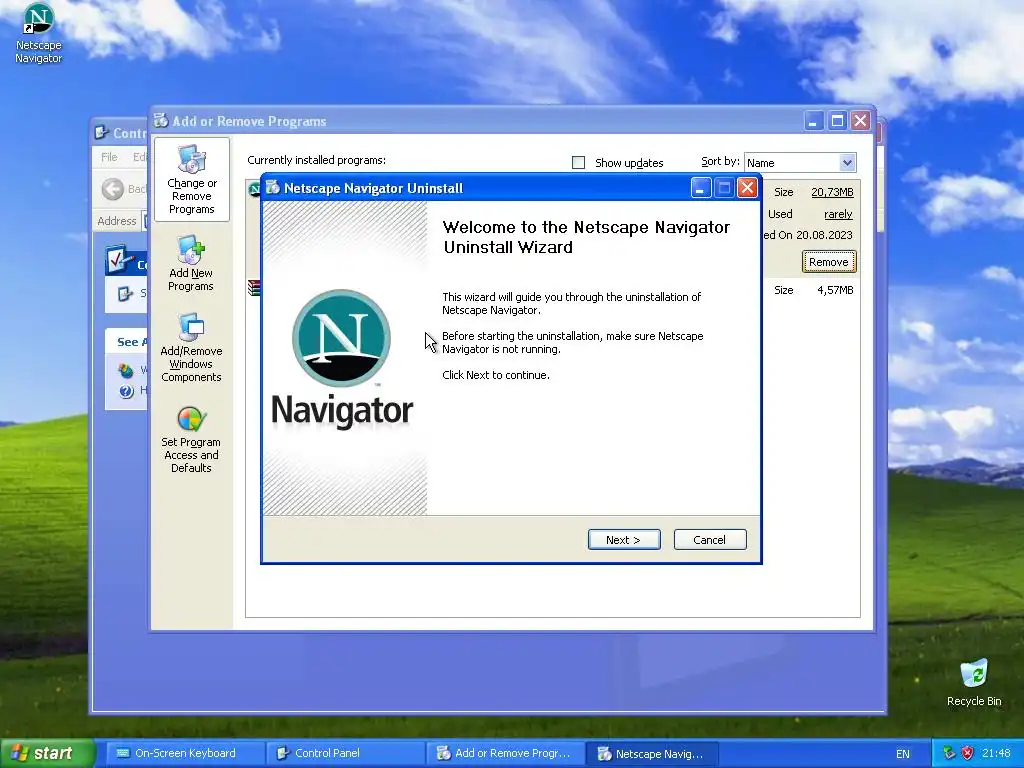Cancel the Netscape Navigator uninstall wizard
1024x768 pixels.
pyautogui.click(x=710, y=539)
